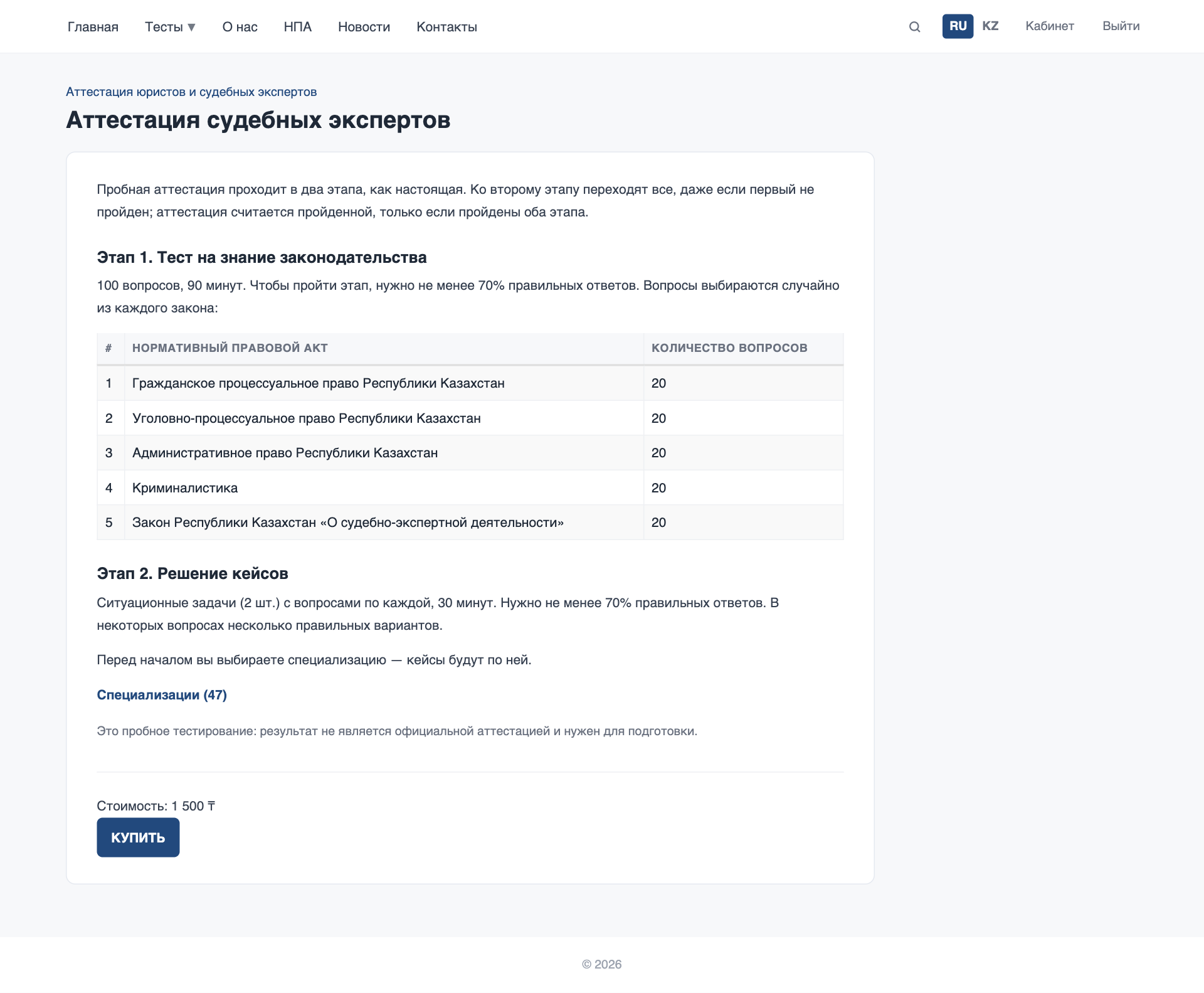The height and width of the screenshot is (993, 1204).
Task: Click the price text Стоимость: 1 500 ₸
Action: [x=156, y=806]
